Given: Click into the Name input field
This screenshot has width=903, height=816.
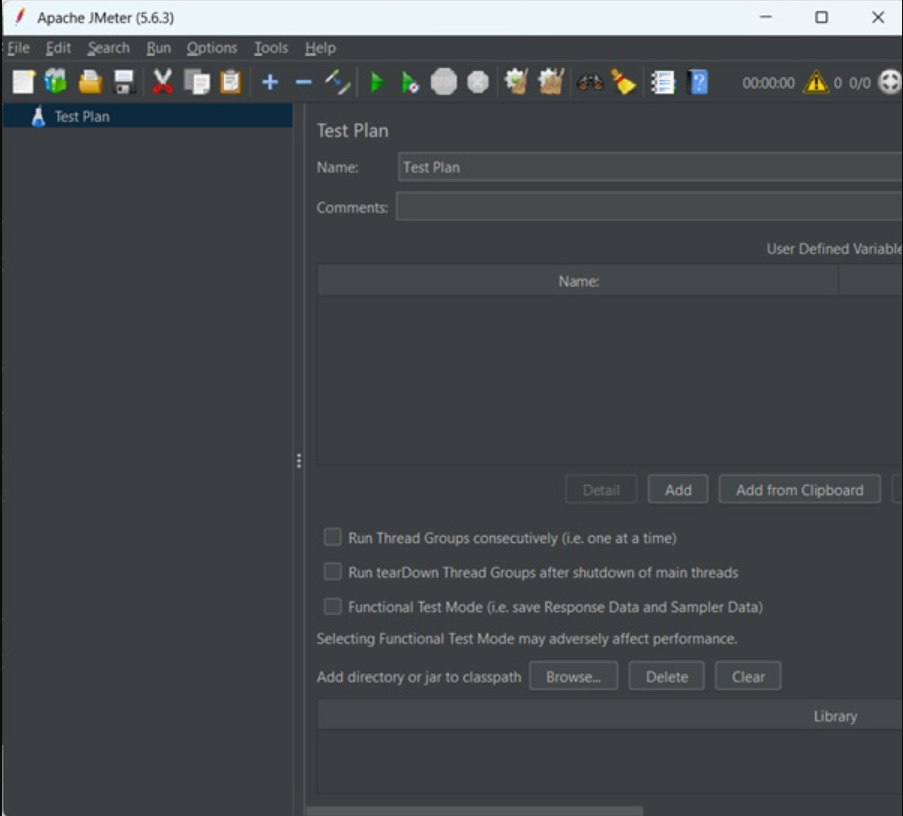Looking at the screenshot, I should point(650,167).
